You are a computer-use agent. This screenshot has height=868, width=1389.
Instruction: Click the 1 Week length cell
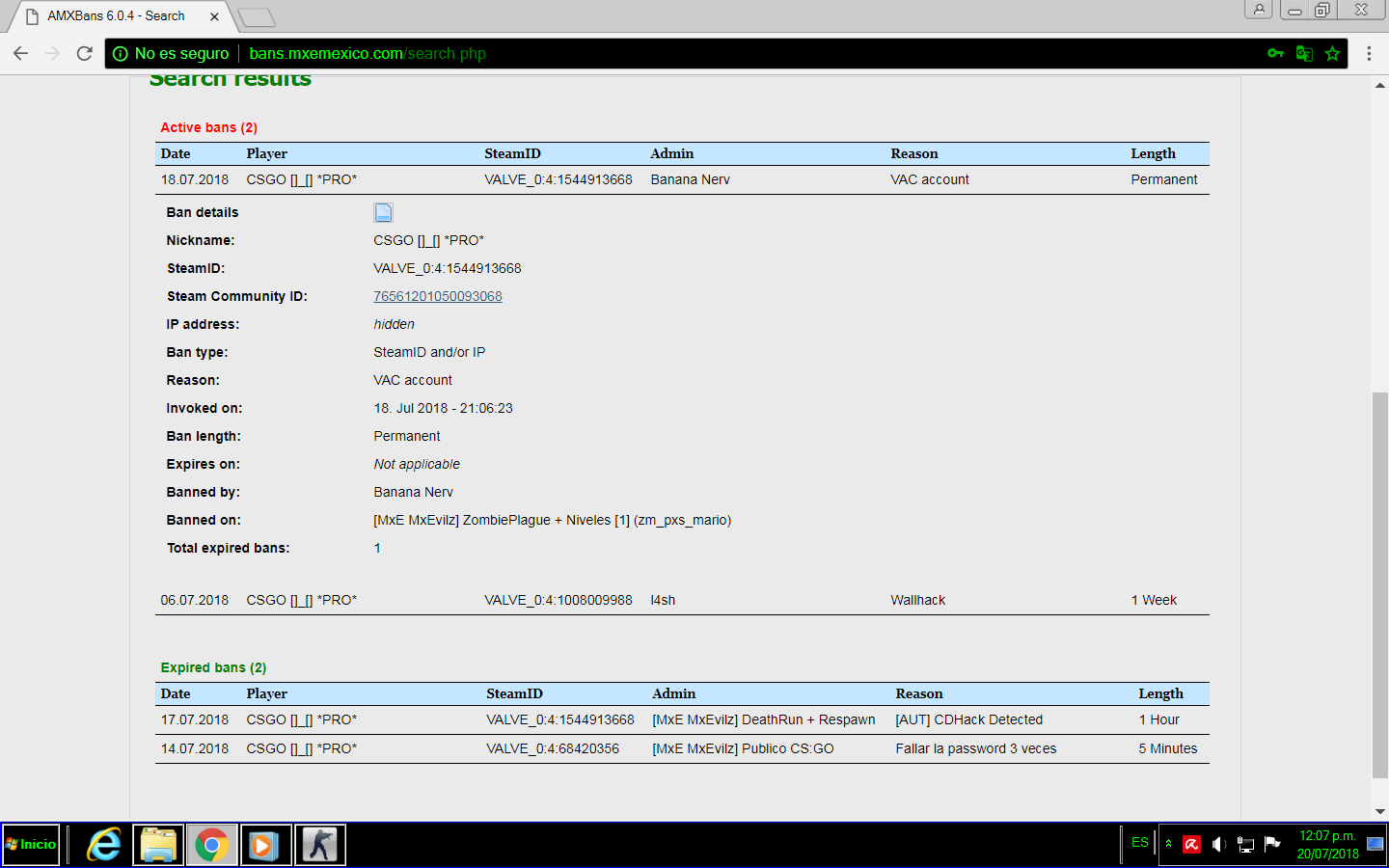[x=1154, y=600]
